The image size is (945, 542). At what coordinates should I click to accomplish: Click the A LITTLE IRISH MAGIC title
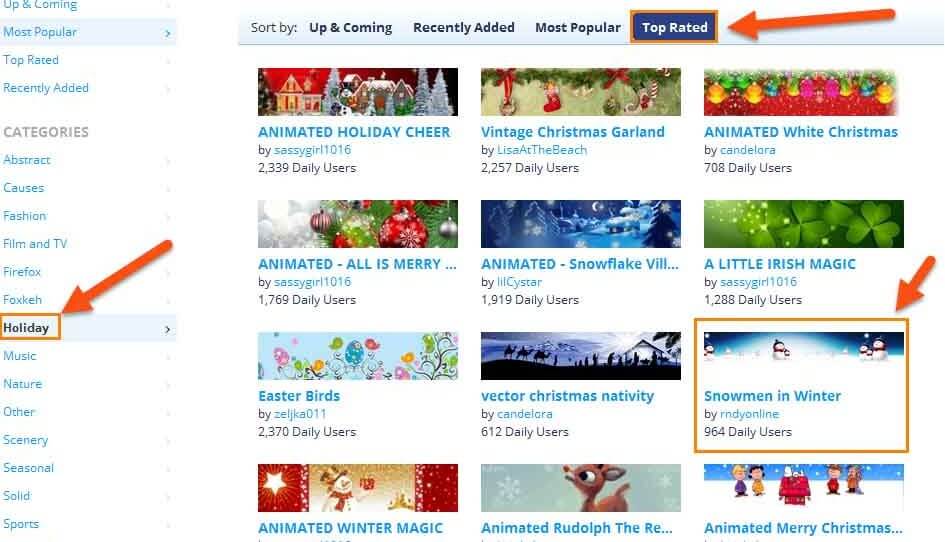(x=780, y=264)
